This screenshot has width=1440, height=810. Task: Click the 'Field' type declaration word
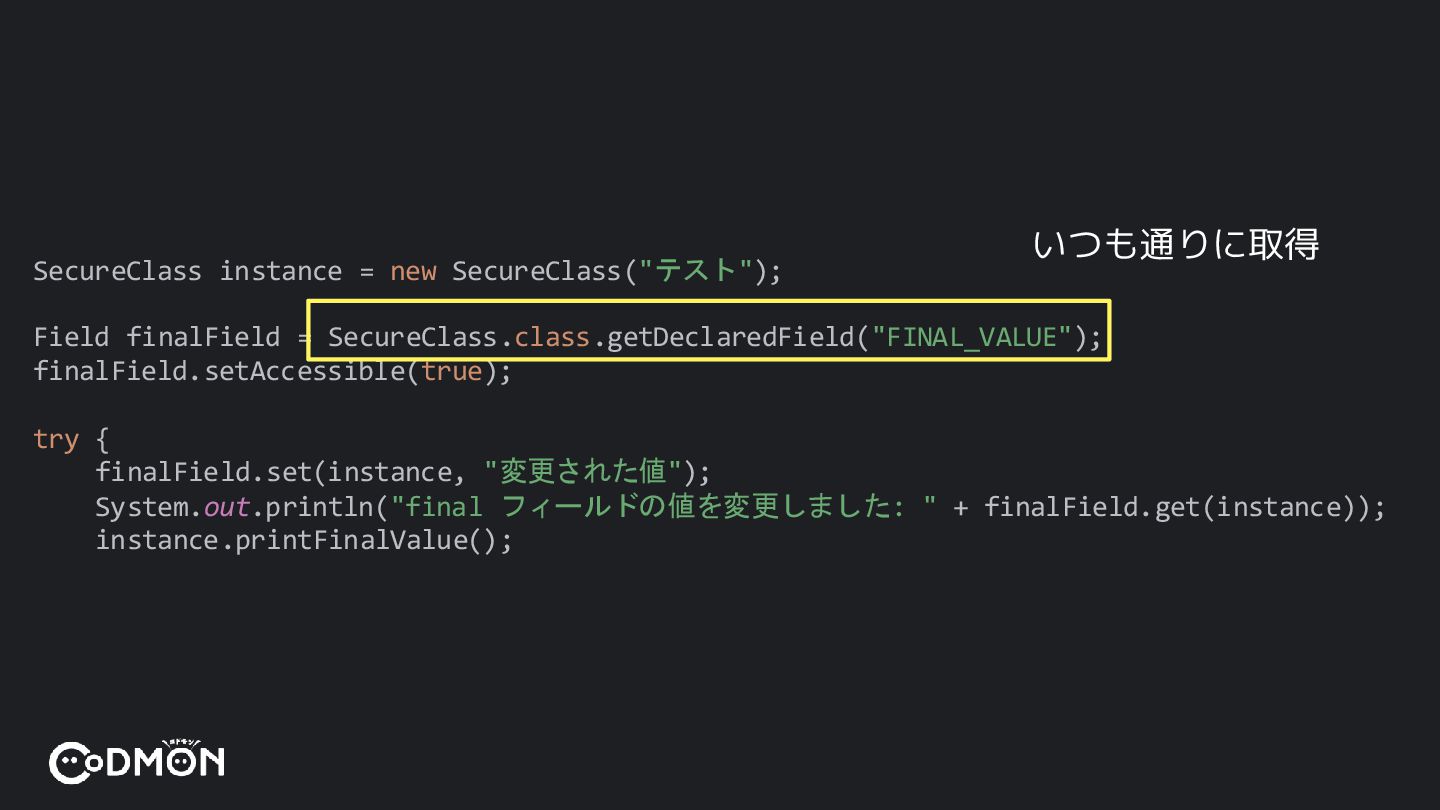click(x=71, y=337)
